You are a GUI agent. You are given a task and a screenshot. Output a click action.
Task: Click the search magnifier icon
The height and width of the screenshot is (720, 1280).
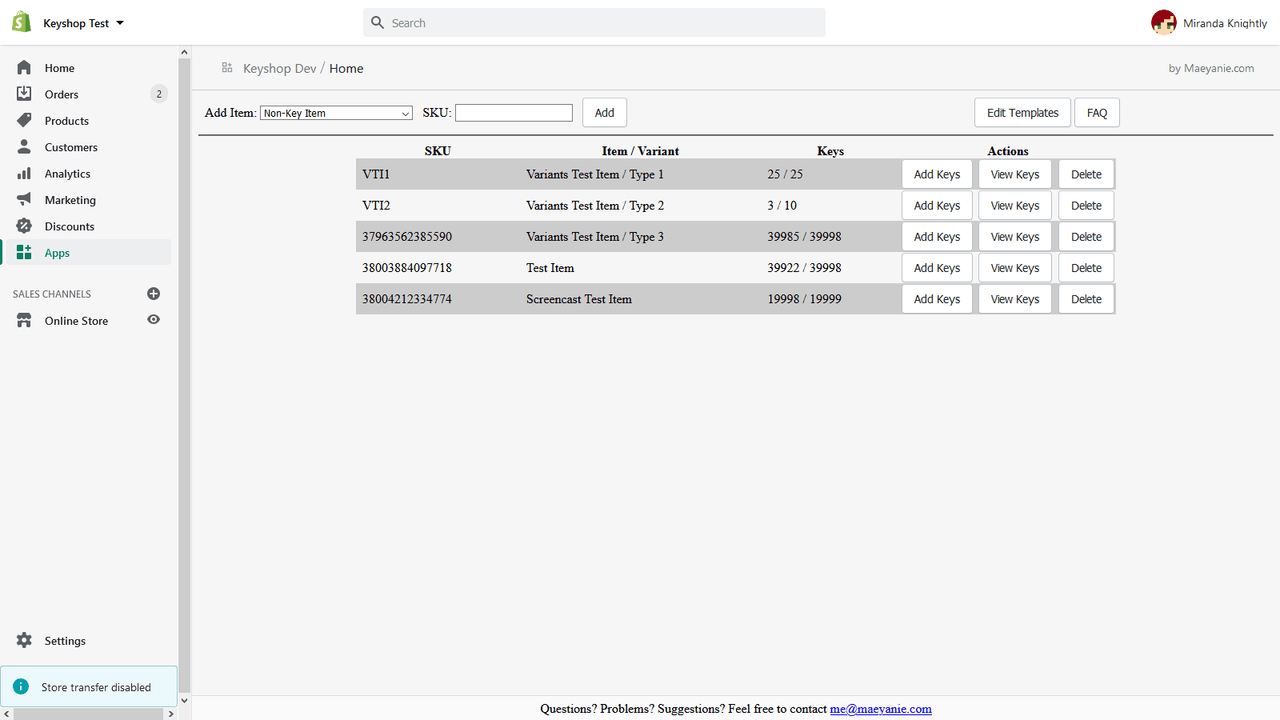377,22
